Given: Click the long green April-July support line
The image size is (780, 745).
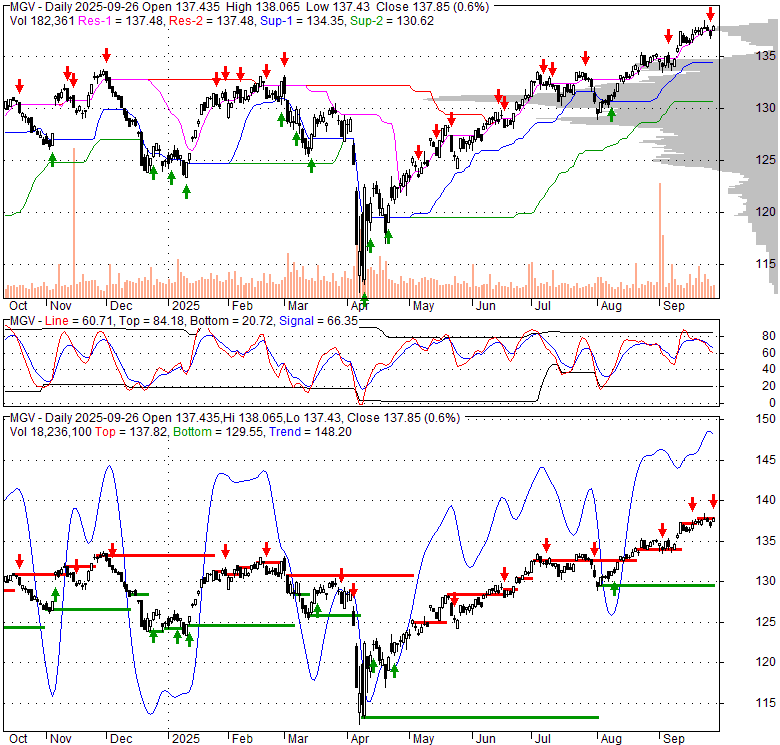Looking at the screenshot, I should pyautogui.click(x=481, y=717).
